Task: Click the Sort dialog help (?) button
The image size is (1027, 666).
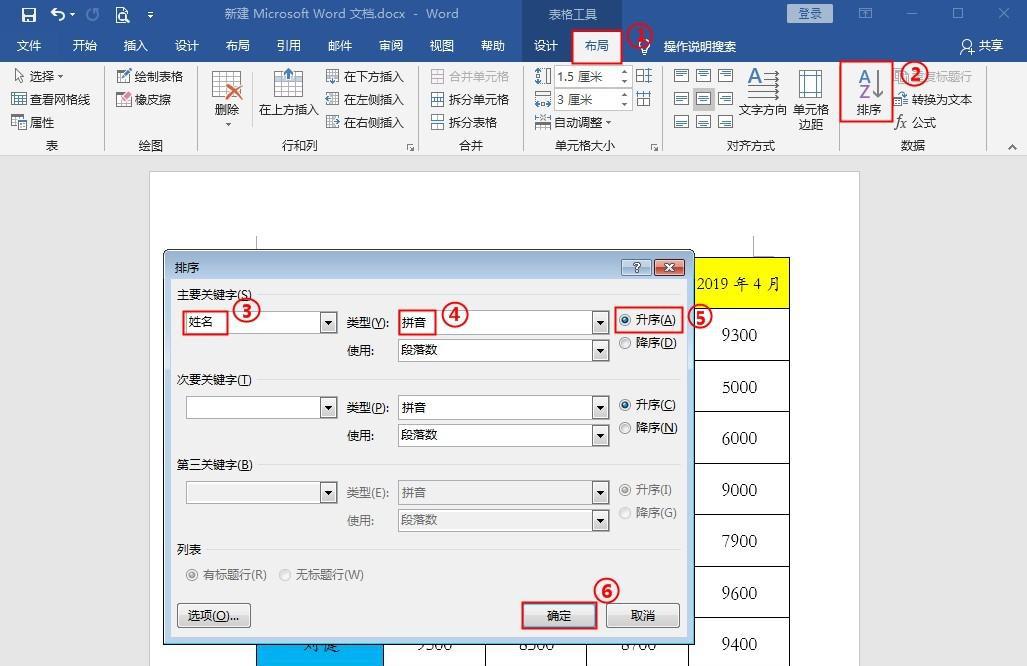Action: (x=636, y=267)
